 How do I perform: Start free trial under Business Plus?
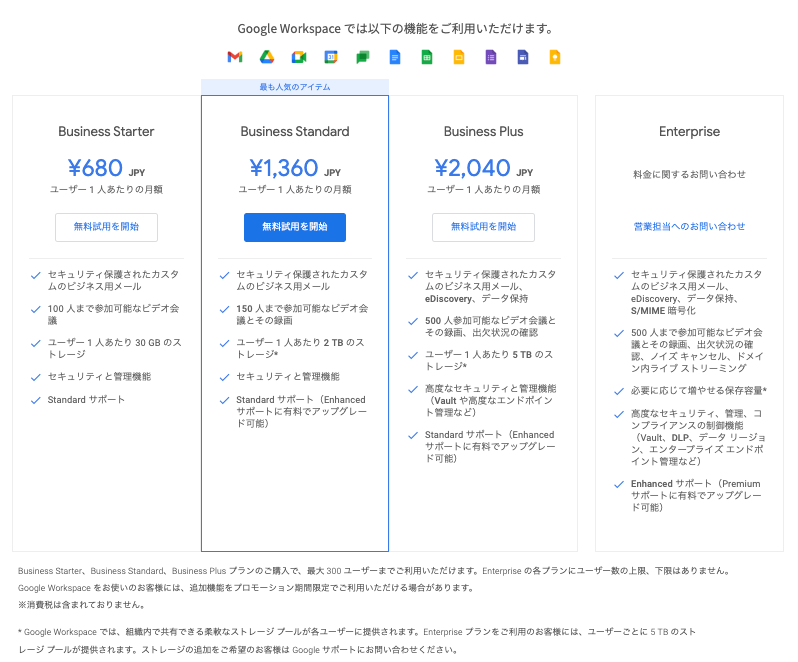coord(483,227)
